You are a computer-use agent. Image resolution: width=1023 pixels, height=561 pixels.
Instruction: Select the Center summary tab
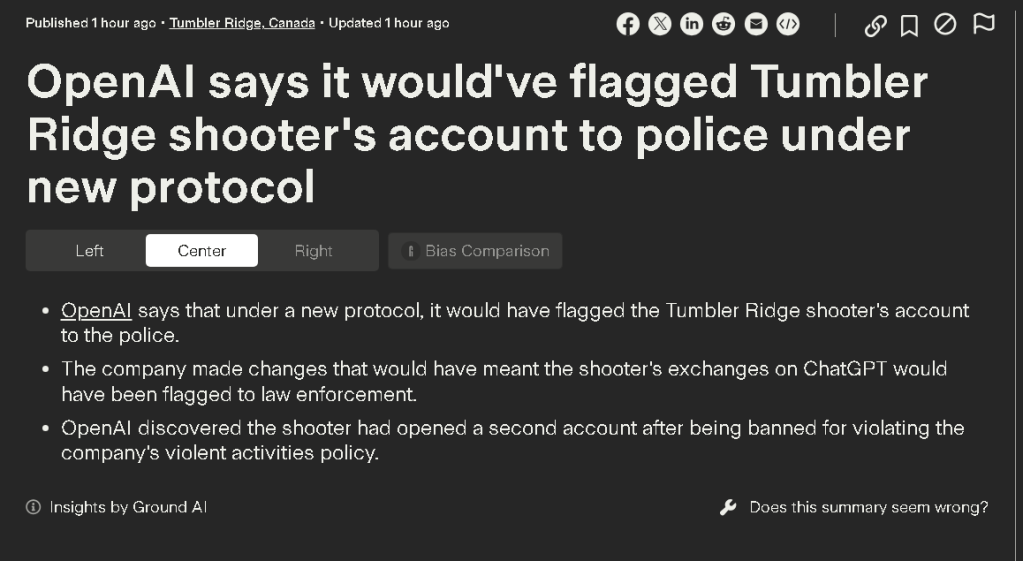point(202,251)
